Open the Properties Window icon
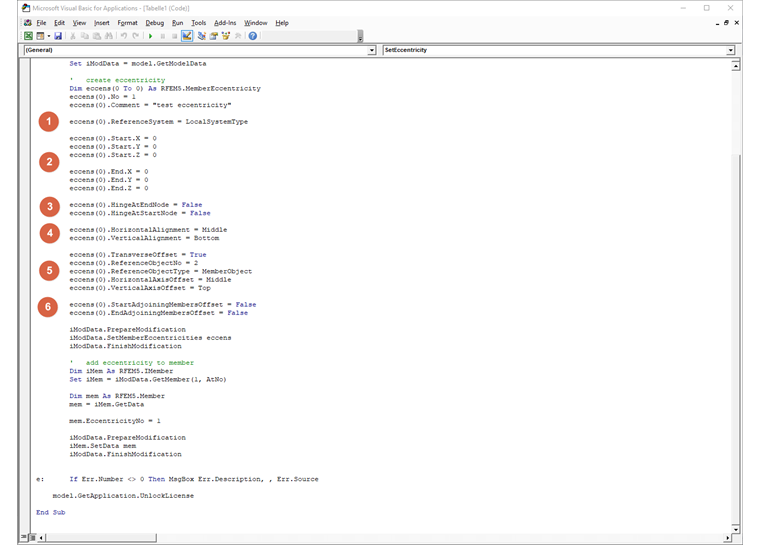Image resolution: width=760 pixels, height=545 pixels. click(x=213, y=36)
